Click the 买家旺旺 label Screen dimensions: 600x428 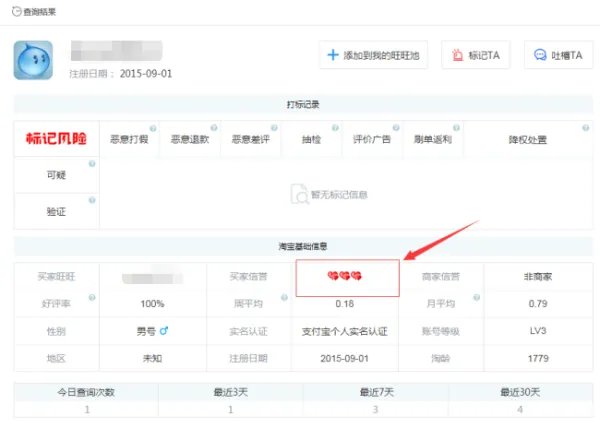pos(56,276)
